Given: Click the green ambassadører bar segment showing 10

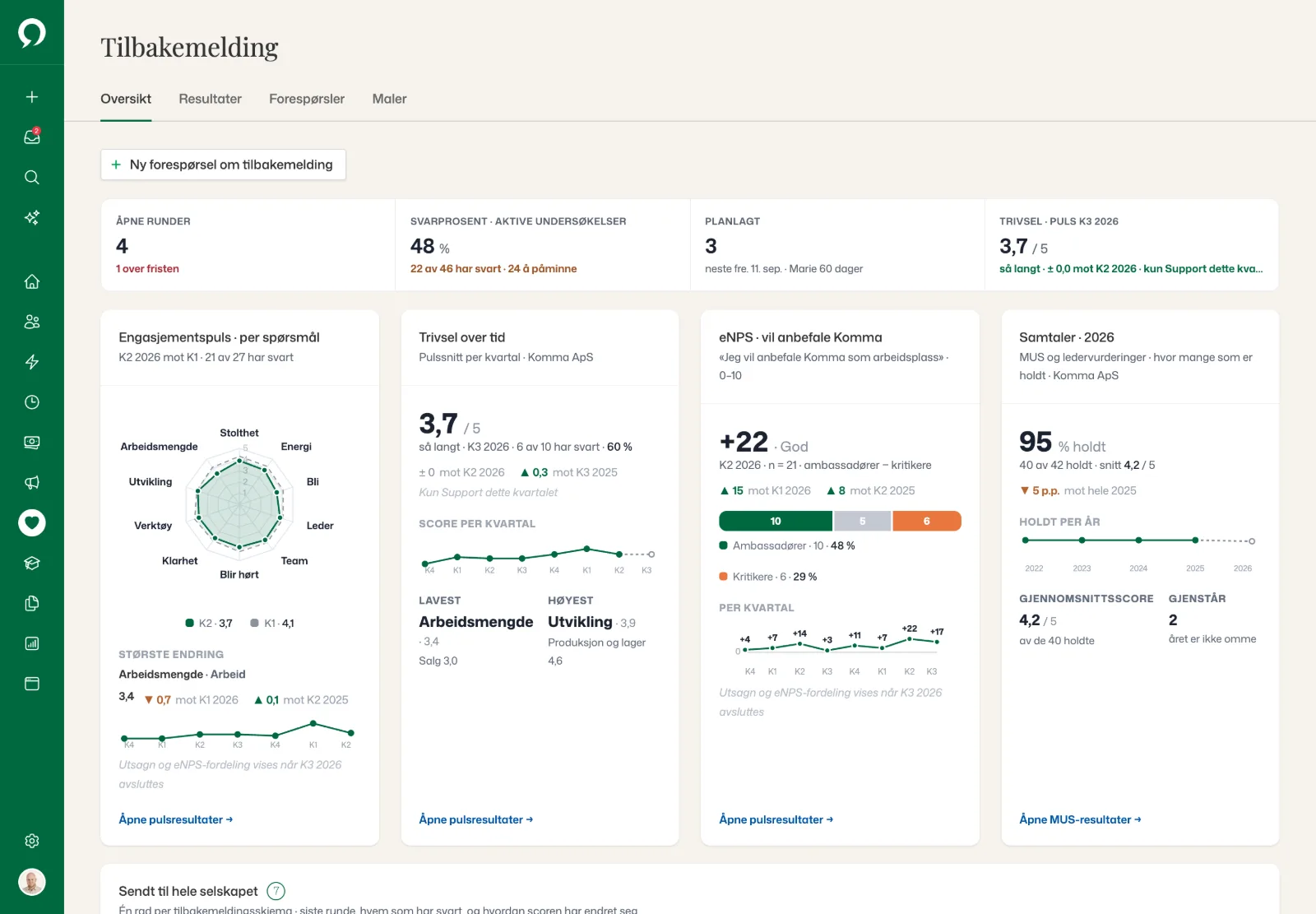Looking at the screenshot, I should point(776,521).
